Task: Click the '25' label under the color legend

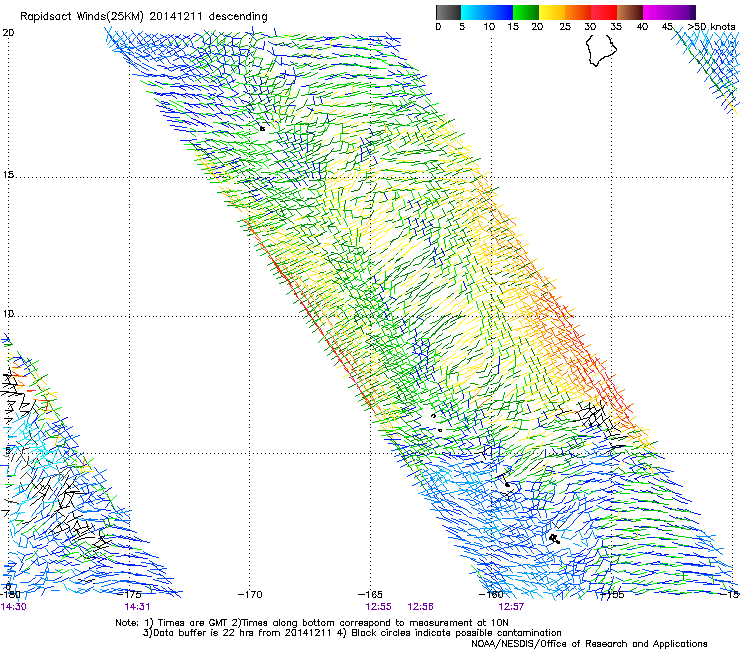Action: click(x=565, y=27)
